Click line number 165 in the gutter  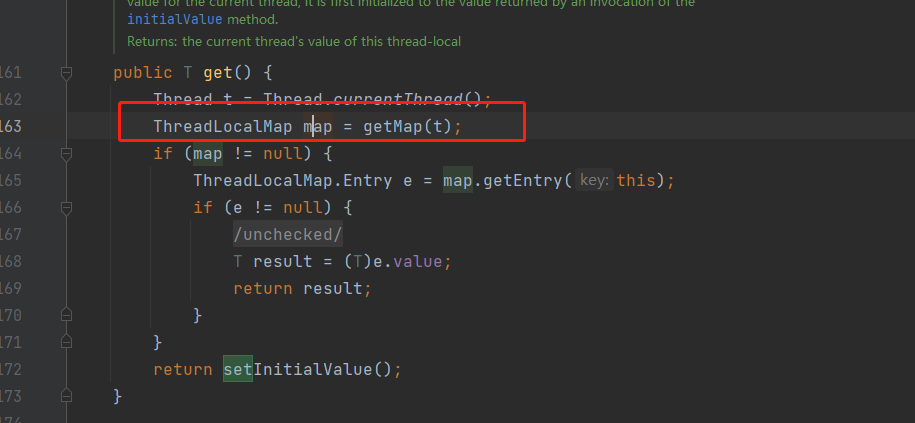pyautogui.click(x=10, y=181)
